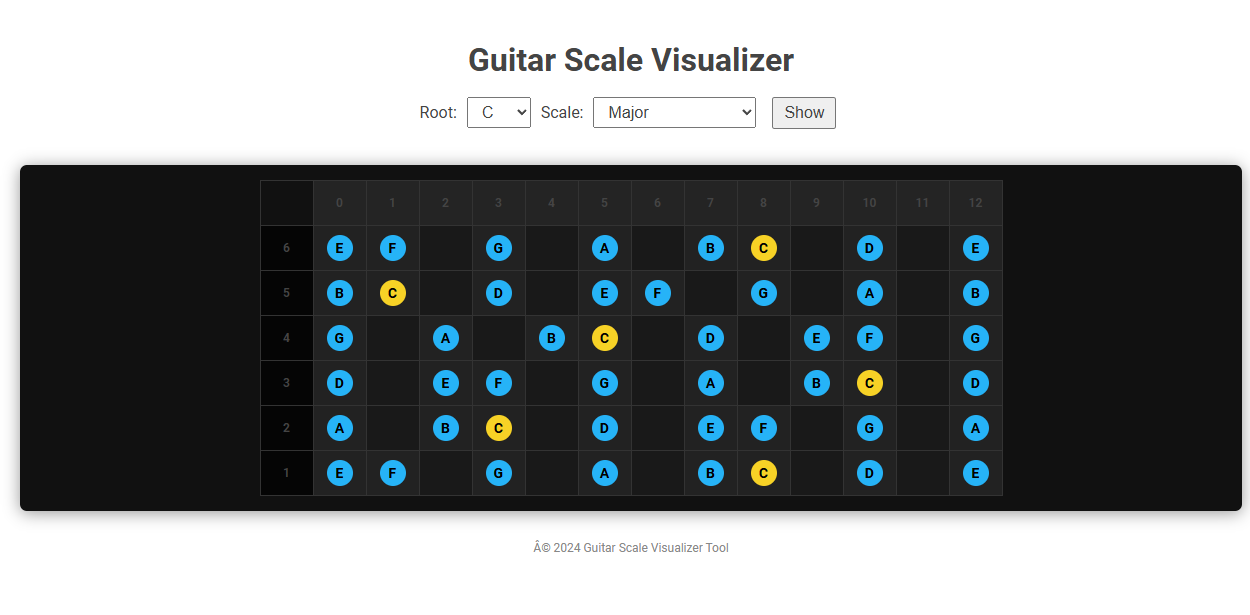This screenshot has width=1250, height=615.
Task: Click the yellow C note on string 5
Action: tap(392, 293)
